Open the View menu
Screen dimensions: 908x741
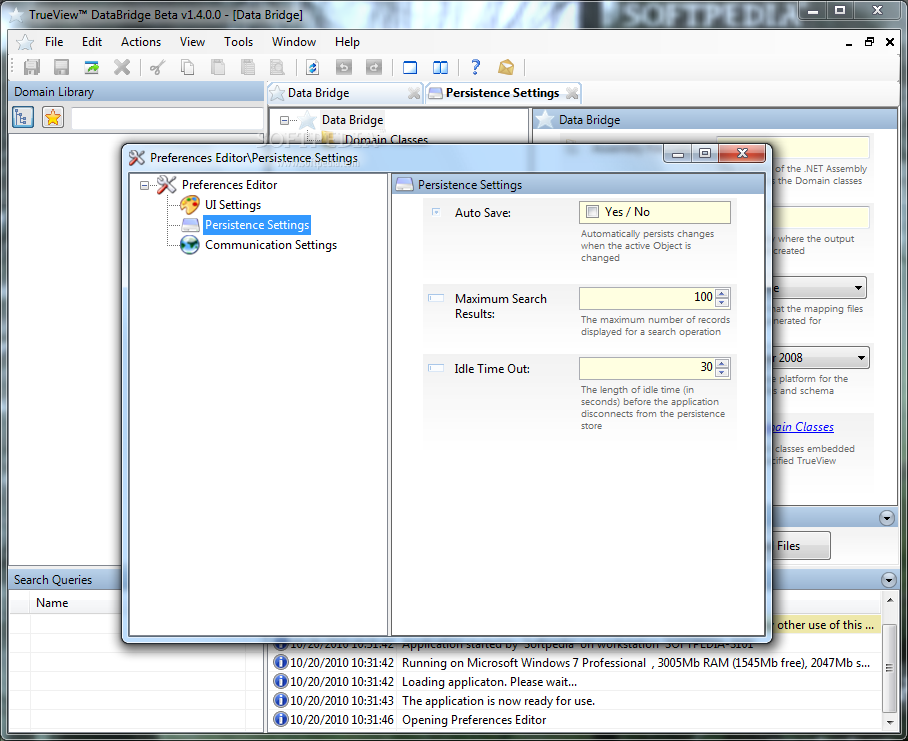point(192,42)
